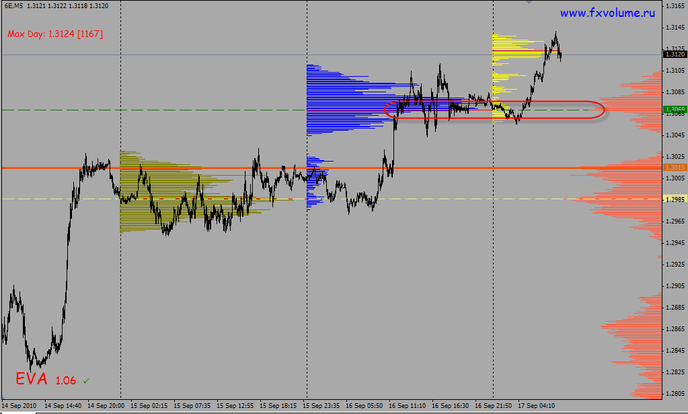Click price axis value 1.3105
Viewport: 688px width, 414px height.
pyautogui.click(x=675, y=71)
